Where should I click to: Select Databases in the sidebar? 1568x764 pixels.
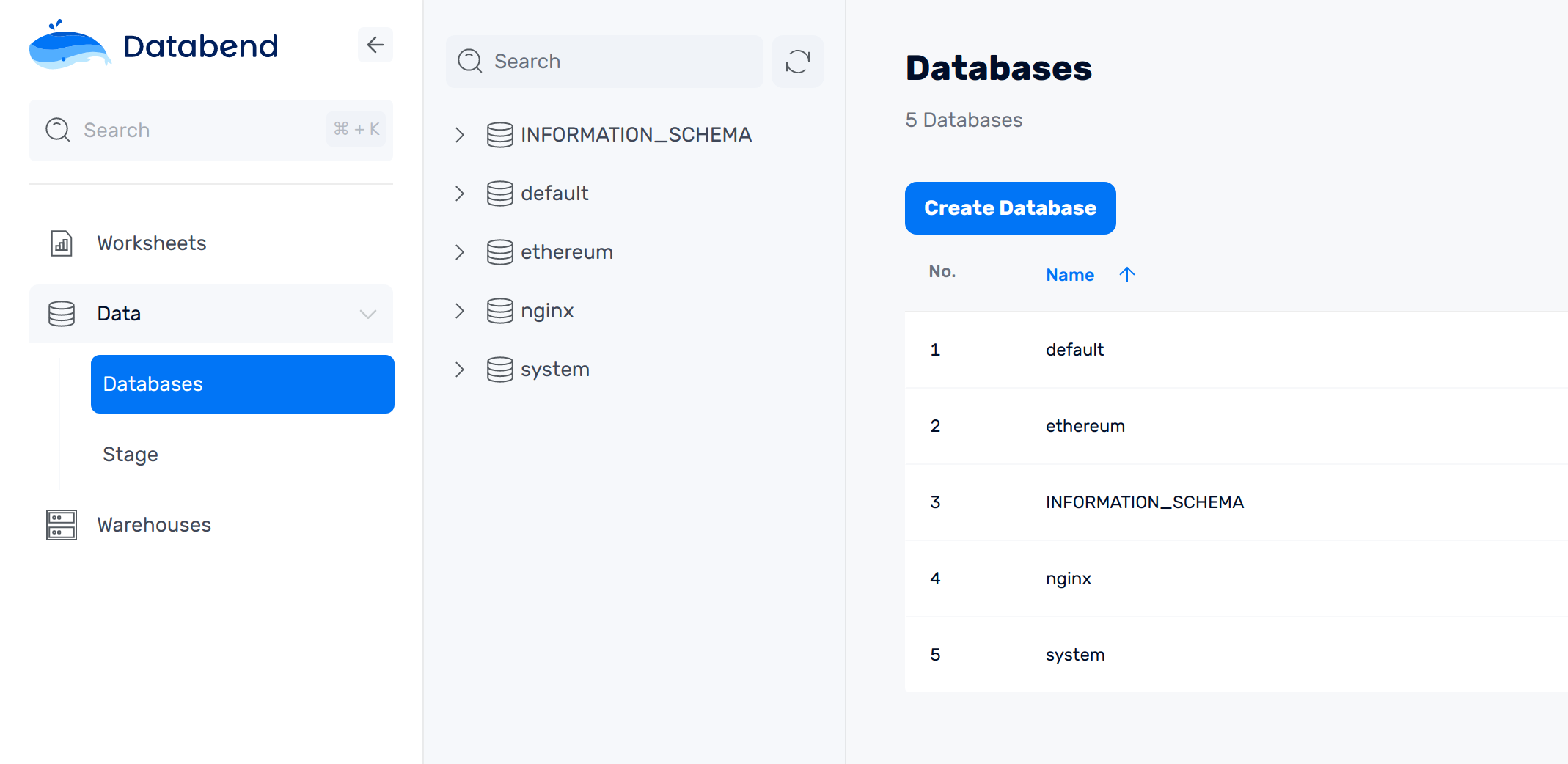tap(242, 384)
